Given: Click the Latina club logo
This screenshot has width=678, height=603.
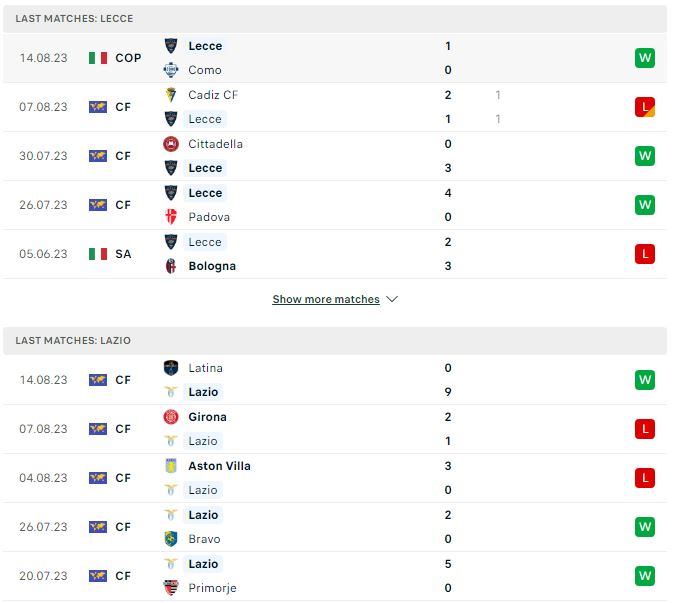Looking at the screenshot, I should point(171,368).
